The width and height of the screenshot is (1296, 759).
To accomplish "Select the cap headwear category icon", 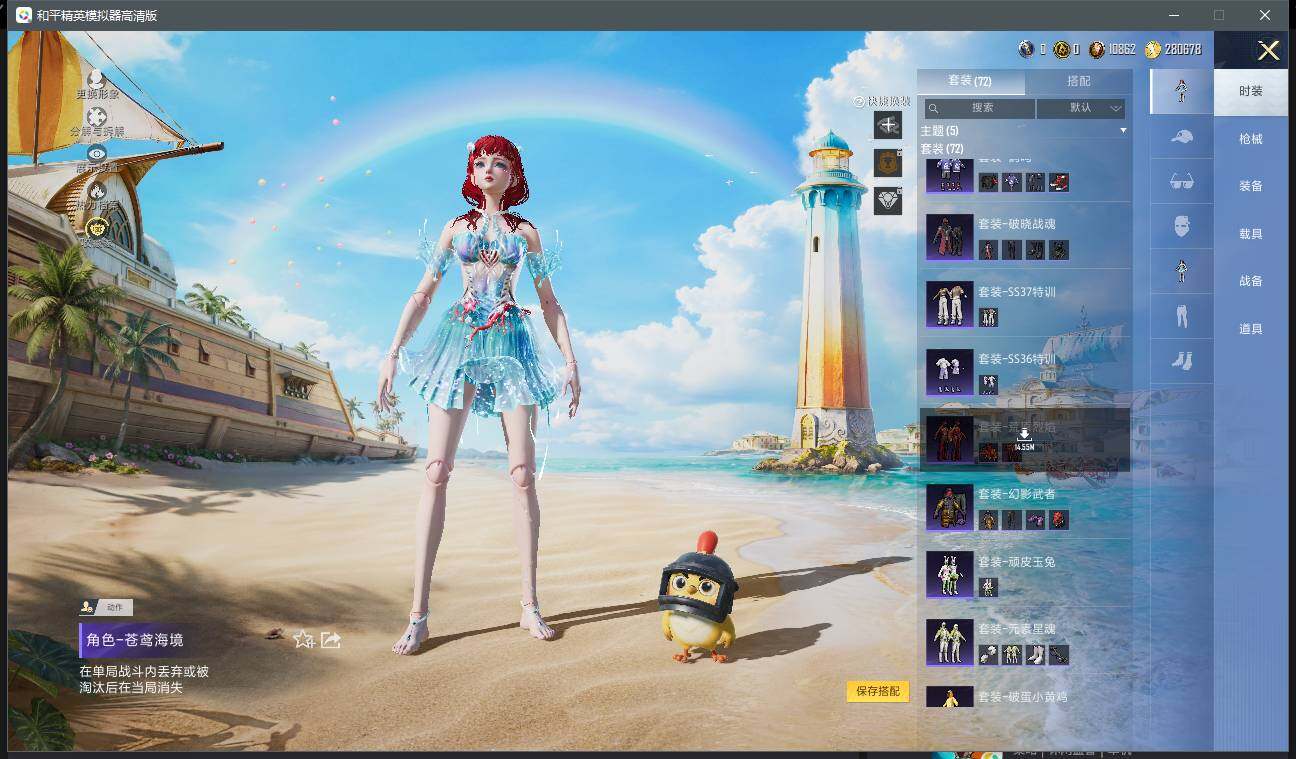I will 1181,136.
